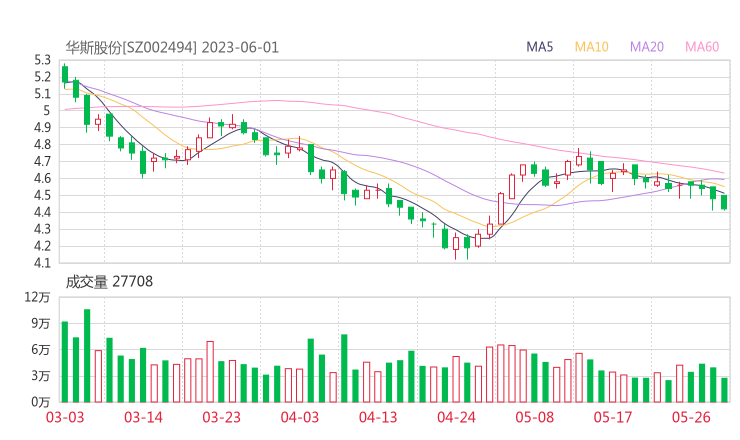
Task: Click the 6万 volume axis label
Action: [x=41, y=350]
